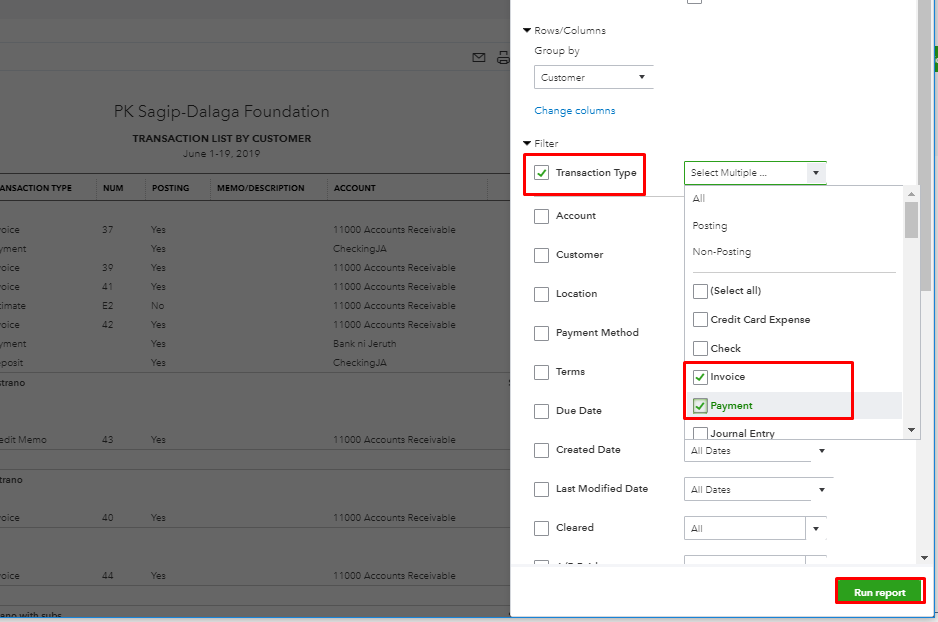938x622 pixels.
Task: Enable the Account filter checkbox
Action: coord(542,216)
